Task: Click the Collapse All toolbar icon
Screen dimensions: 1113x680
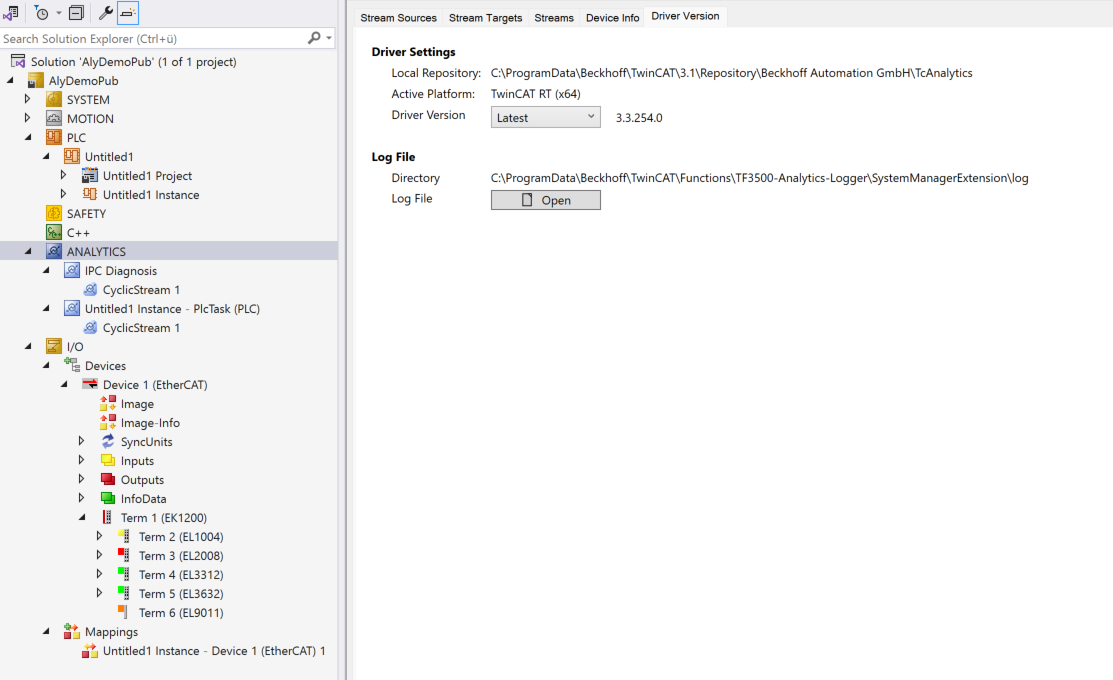Action: click(x=76, y=13)
